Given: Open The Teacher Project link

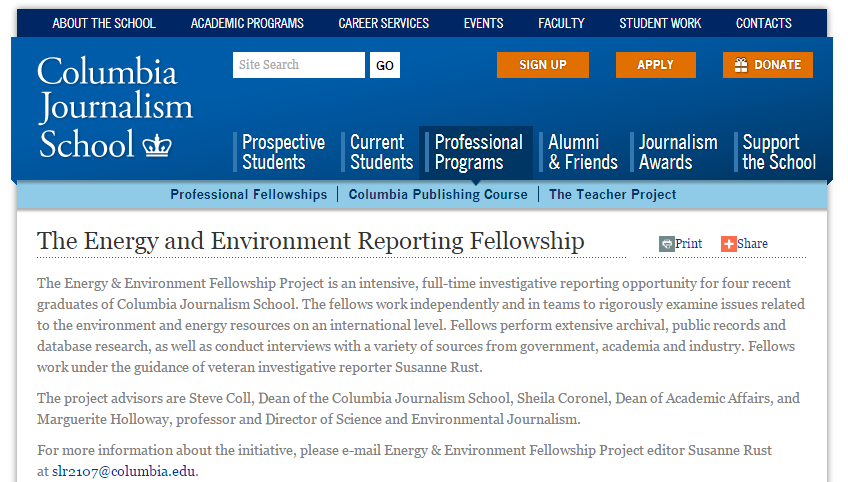Looking at the screenshot, I should click(x=613, y=195).
